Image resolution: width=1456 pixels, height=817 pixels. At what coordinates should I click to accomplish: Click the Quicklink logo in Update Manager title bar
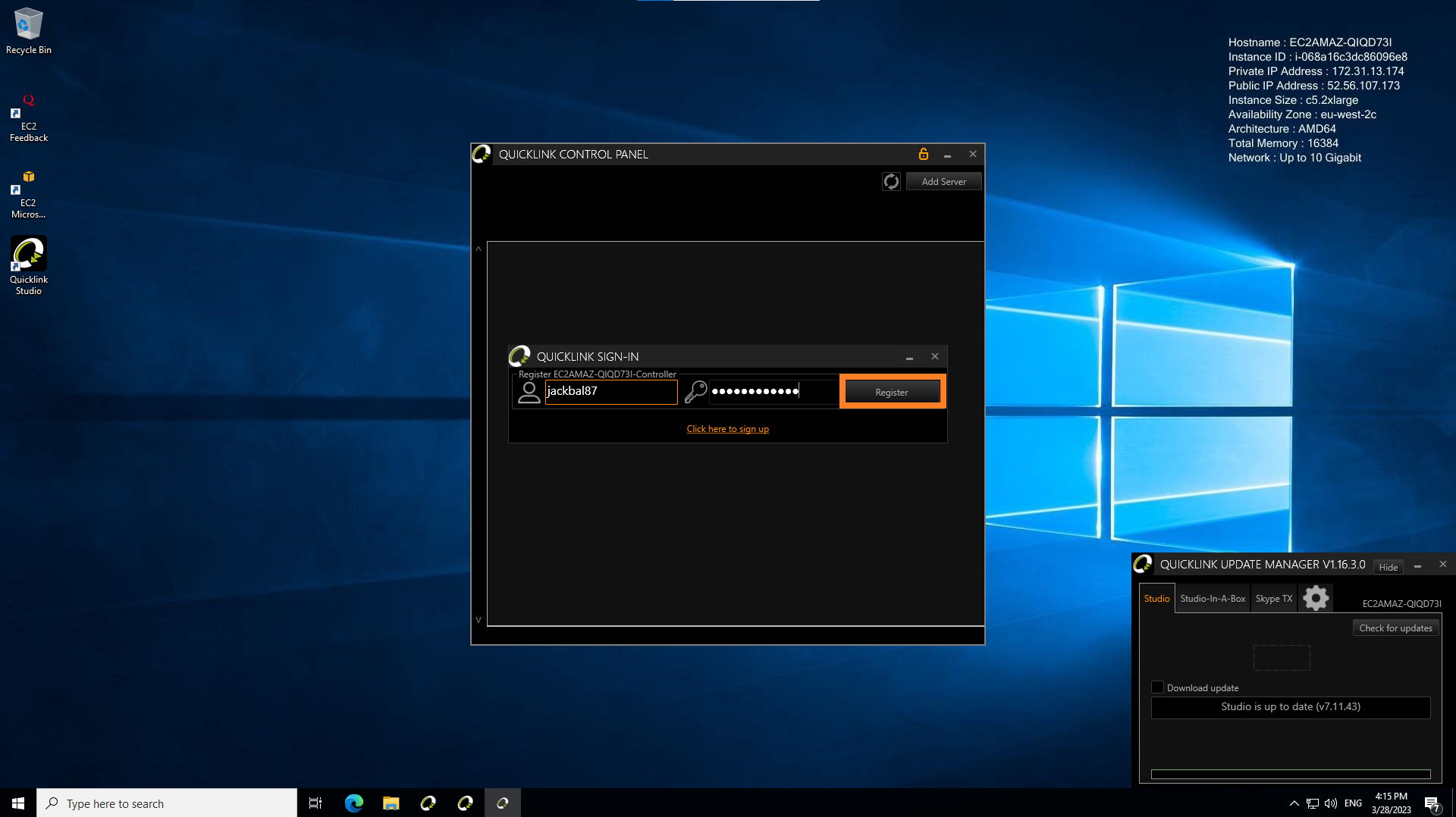coord(1143,565)
